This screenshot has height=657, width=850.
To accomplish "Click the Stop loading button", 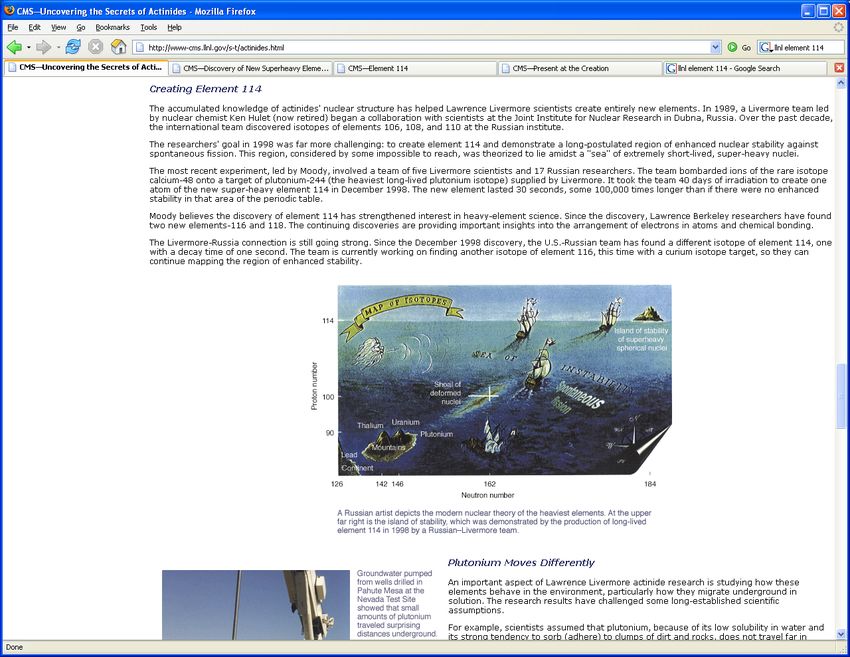I will point(95,47).
